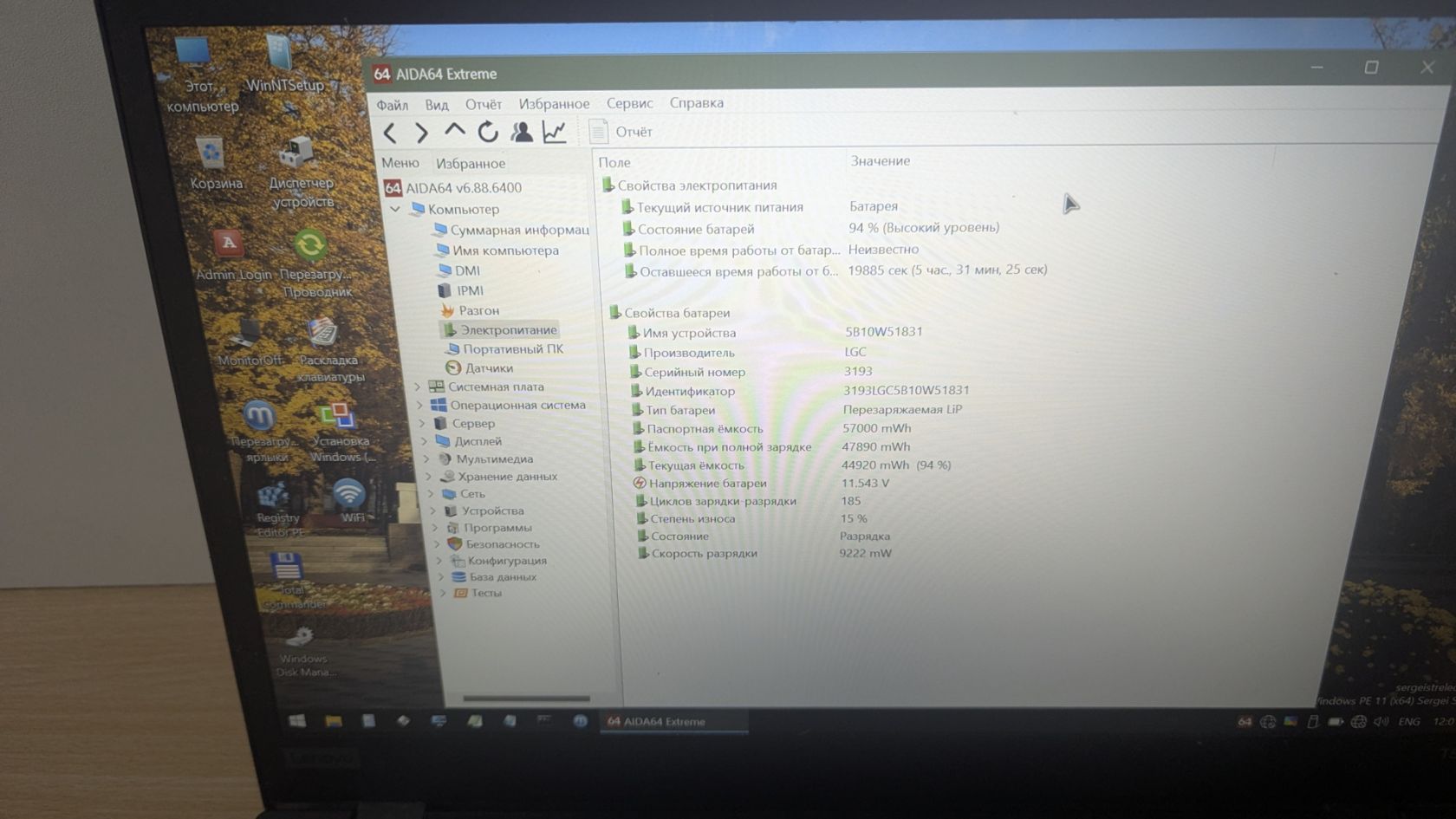Open the Сервис menu
Viewport: 1456px width, 819px height.
629,103
